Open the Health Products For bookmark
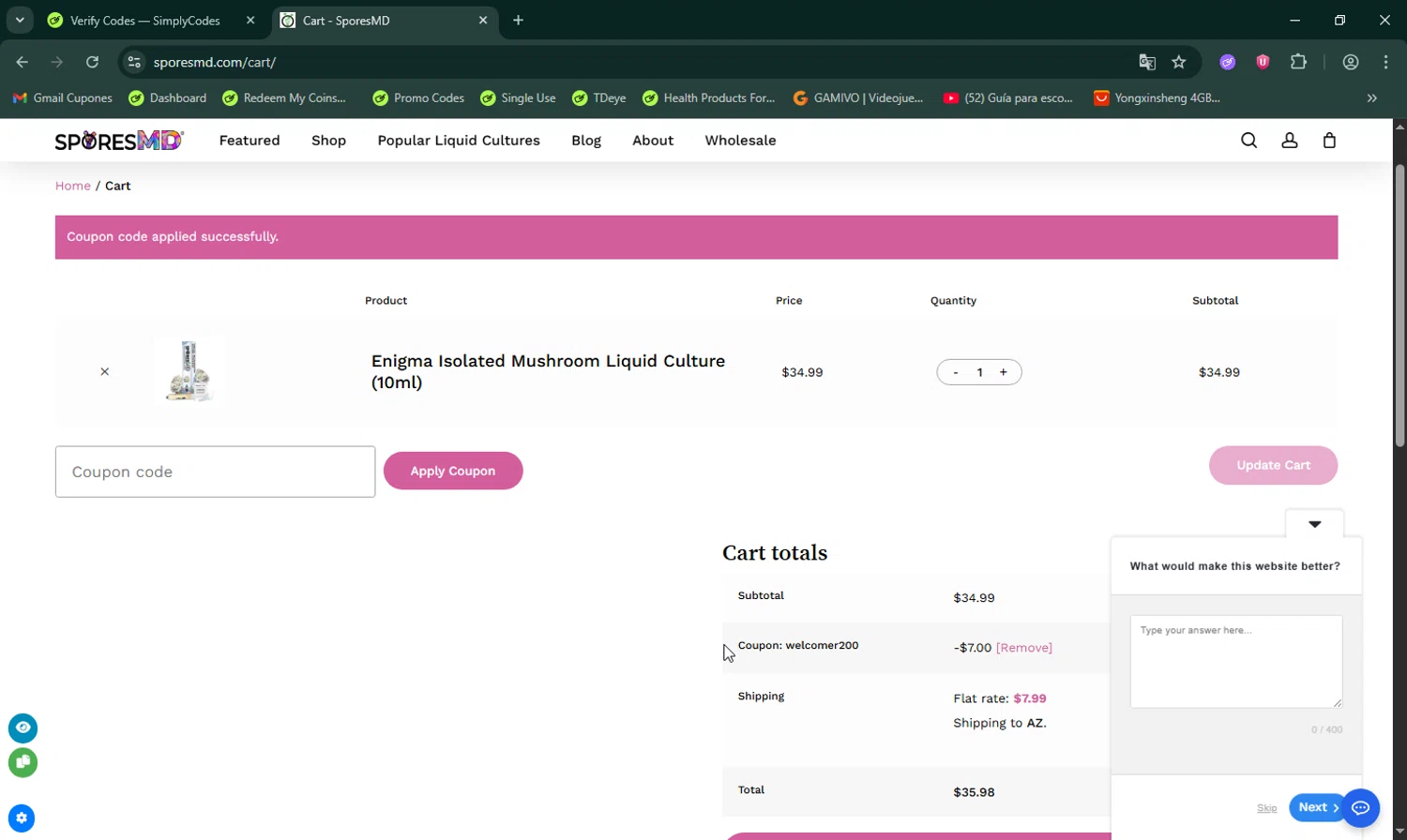The height and width of the screenshot is (840, 1407). coord(708,97)
